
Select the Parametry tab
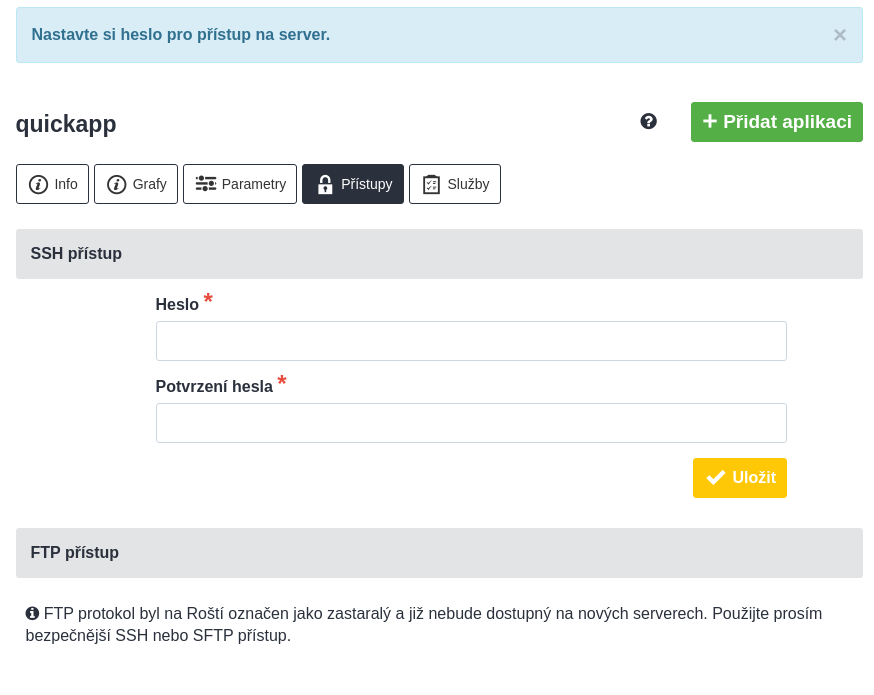[240, 184]
